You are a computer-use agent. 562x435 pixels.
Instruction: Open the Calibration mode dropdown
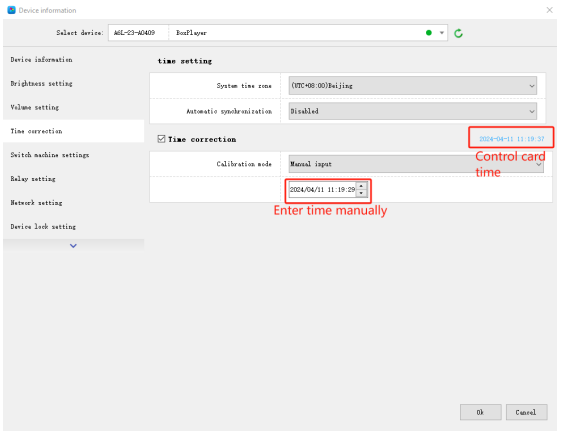point(416,164)
